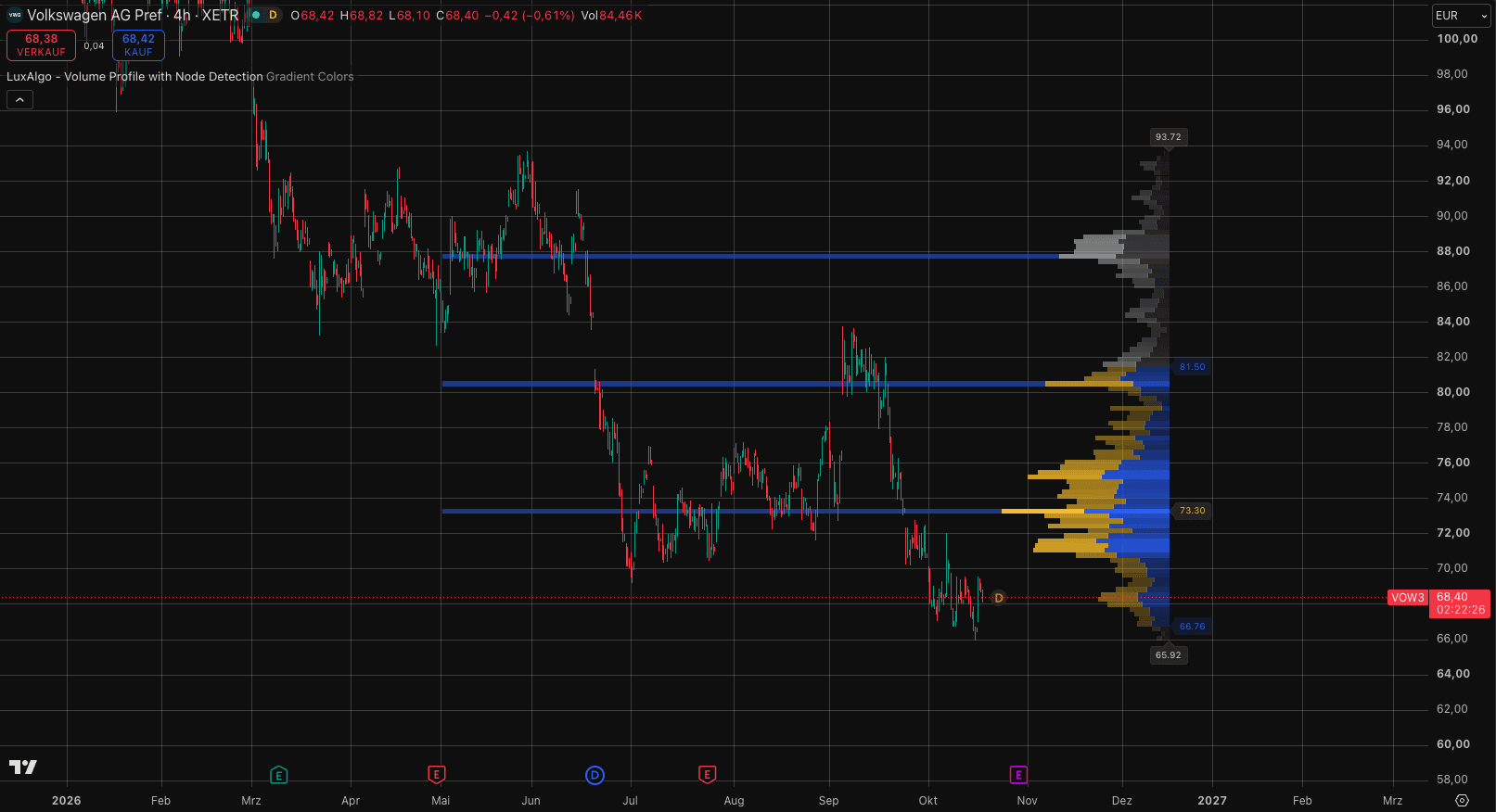The height and width of the screenshot is (812, 1496).
Task: Click the 65.92 profile low label
Action: tap(1169, 655)
